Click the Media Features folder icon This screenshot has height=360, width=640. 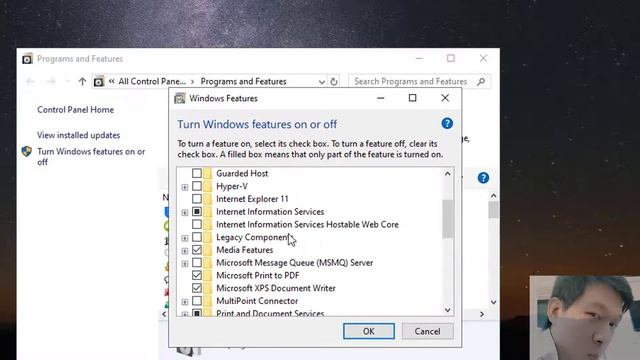(208, 250)
